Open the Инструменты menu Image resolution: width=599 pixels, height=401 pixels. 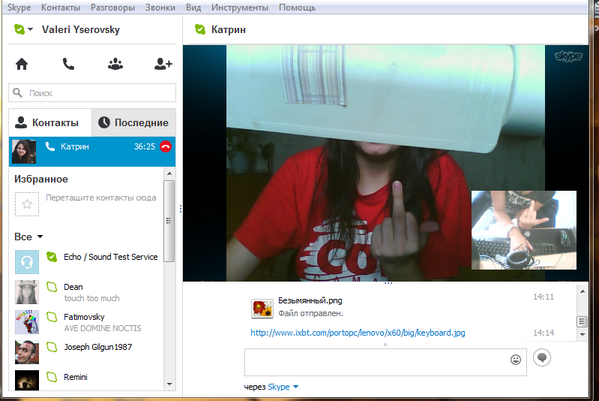pos(240,8)
